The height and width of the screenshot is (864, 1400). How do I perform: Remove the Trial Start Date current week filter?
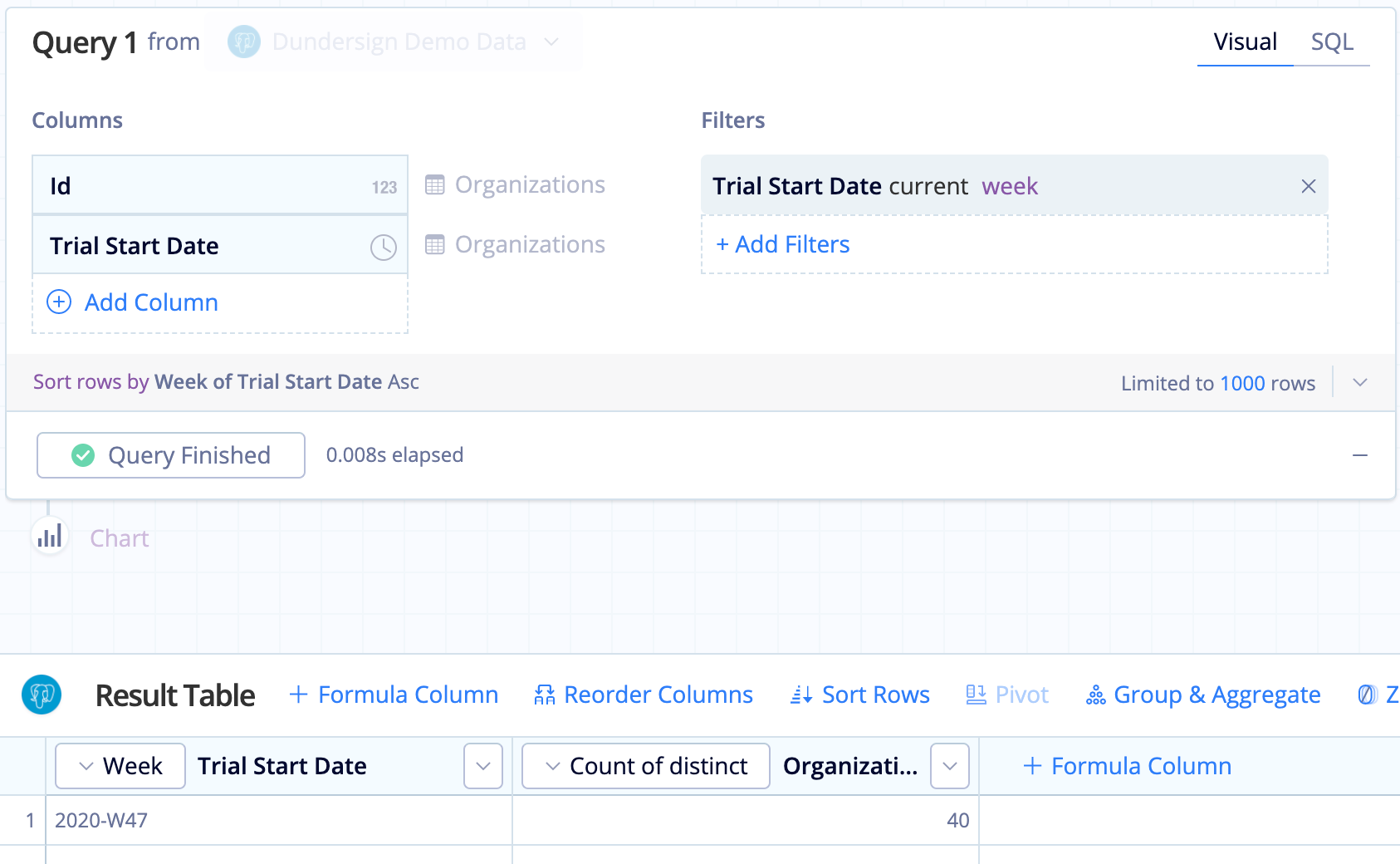coord(1309,186)
